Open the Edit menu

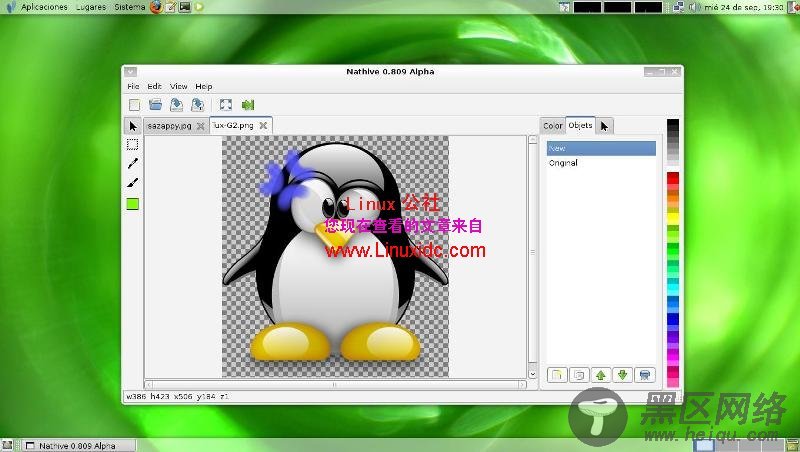(x=154, y=86)
